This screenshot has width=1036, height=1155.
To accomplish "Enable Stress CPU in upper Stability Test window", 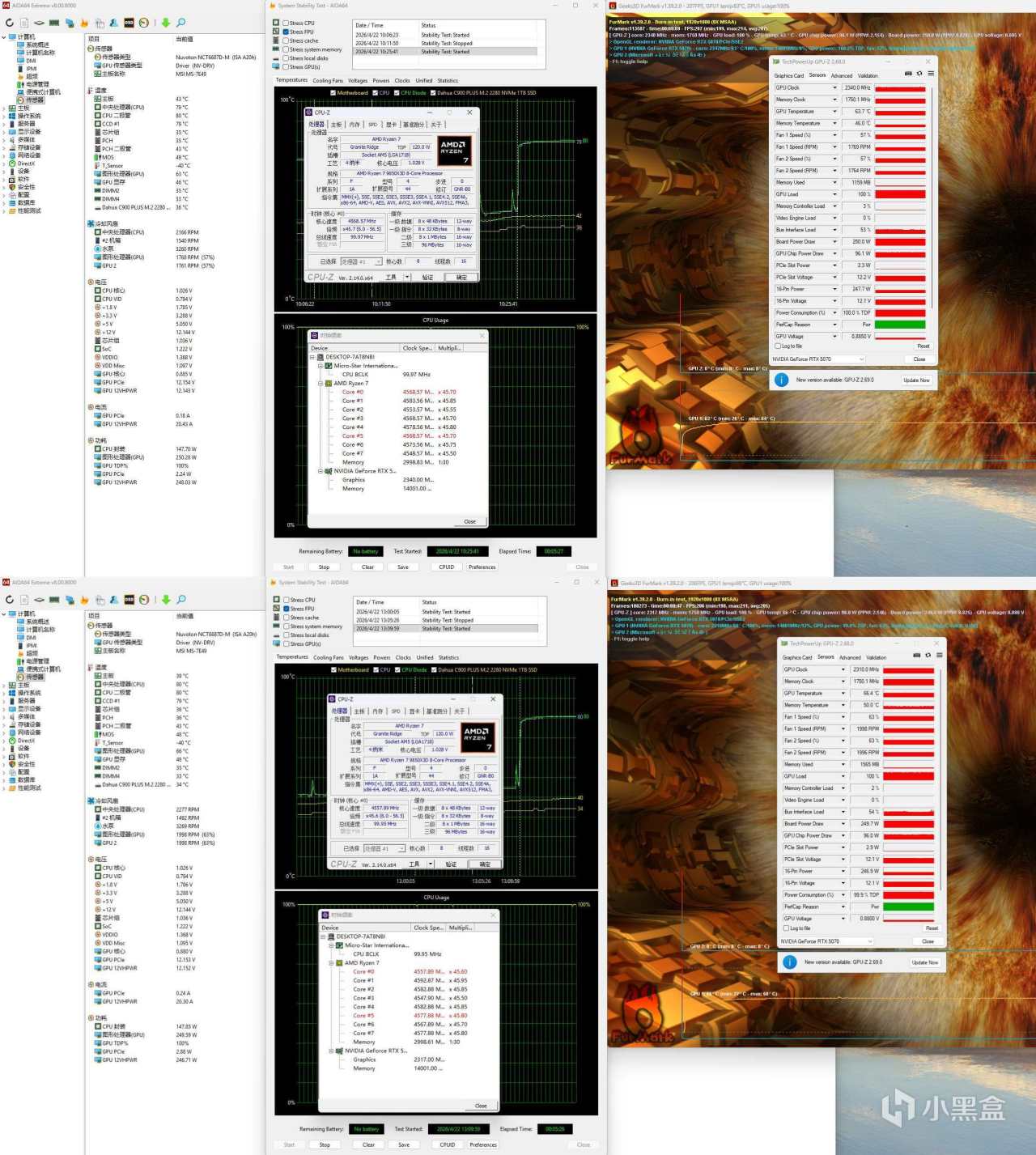I will click(x=286, y=23).
